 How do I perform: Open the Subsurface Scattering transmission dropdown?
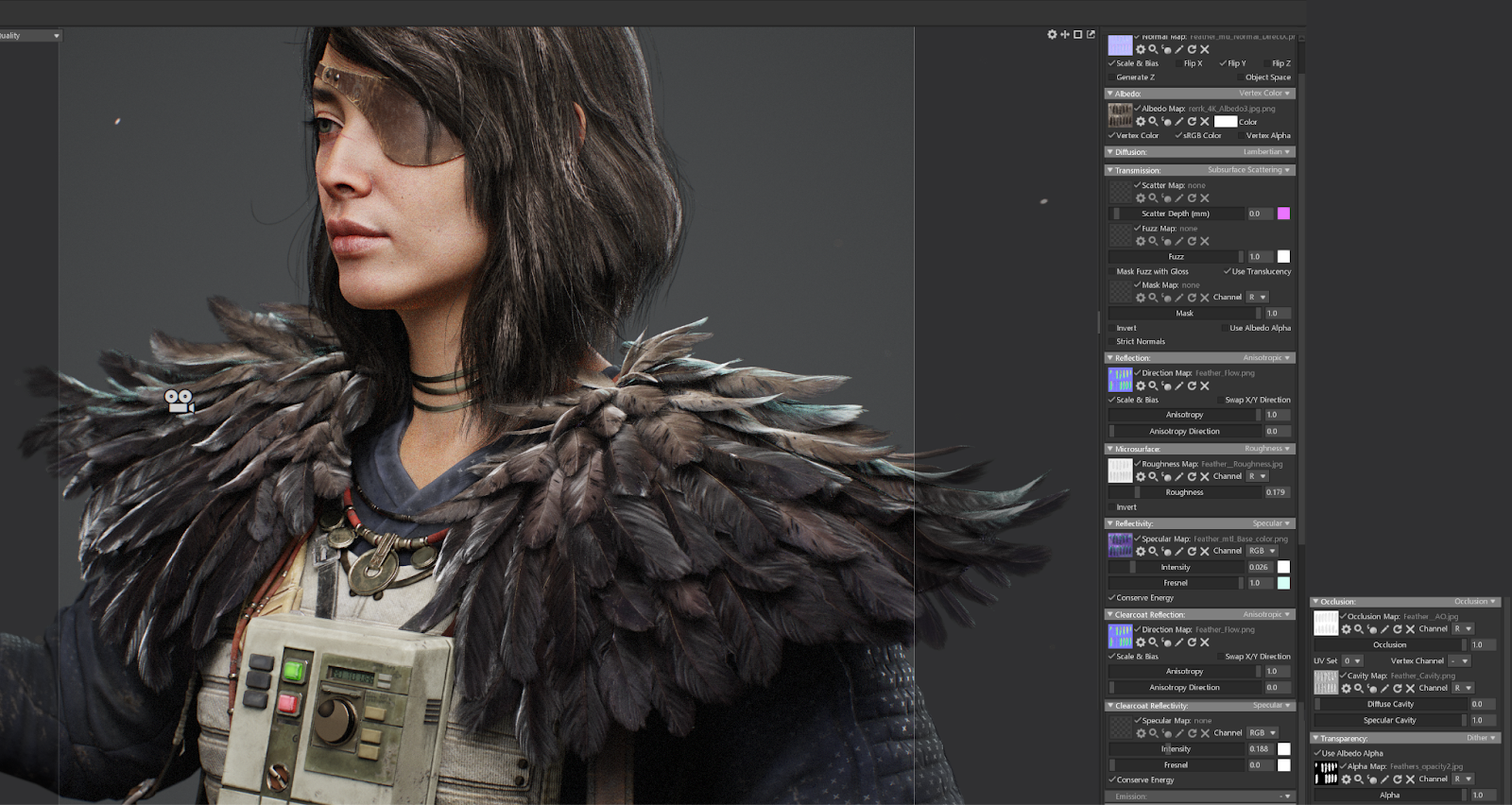point(1248,170)
